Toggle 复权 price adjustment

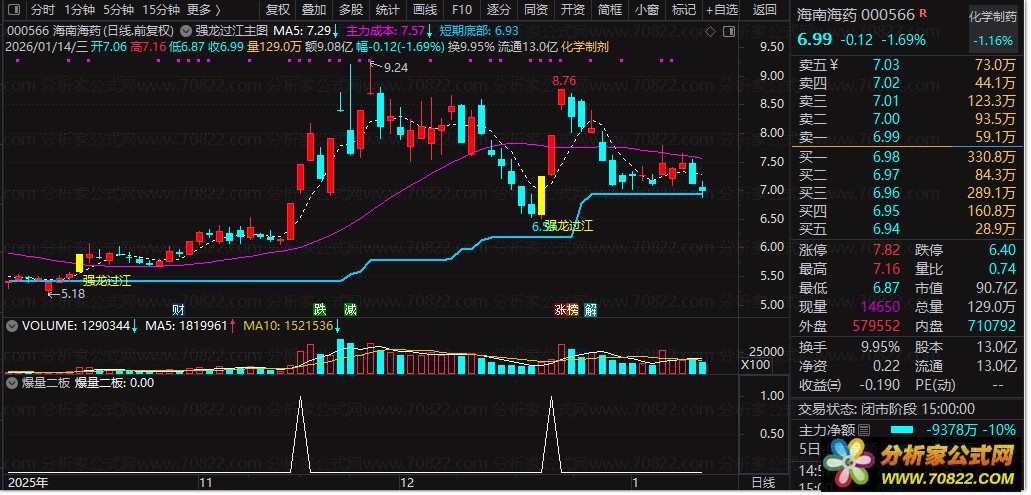click(277, 10)
